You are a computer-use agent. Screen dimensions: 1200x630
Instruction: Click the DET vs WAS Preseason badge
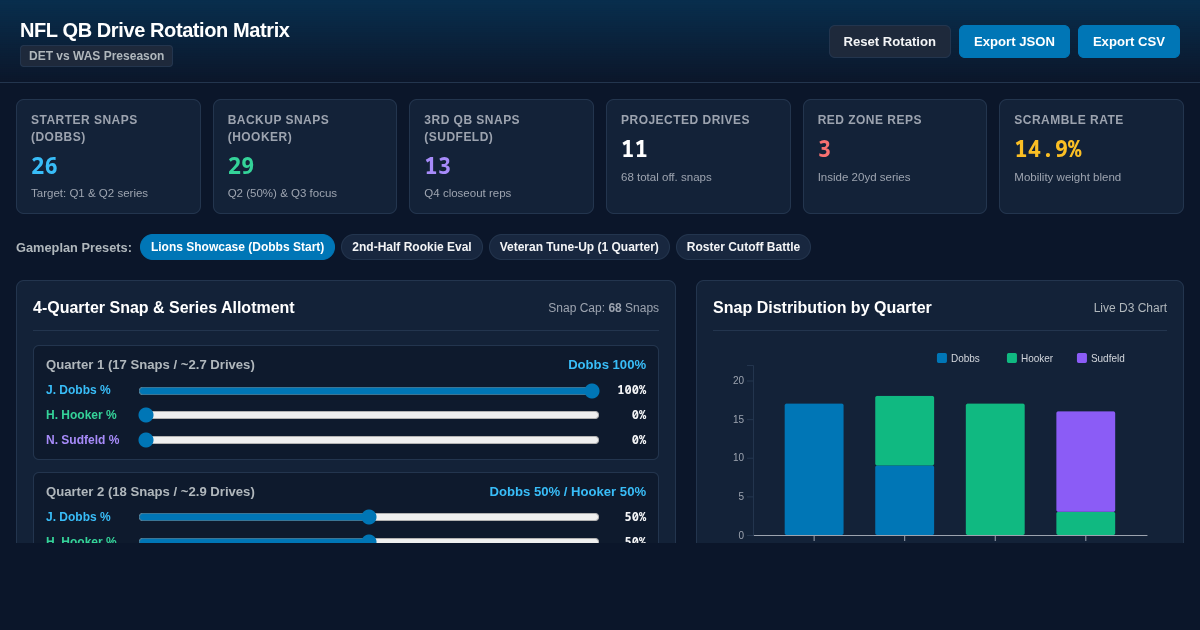pos(96,56)
